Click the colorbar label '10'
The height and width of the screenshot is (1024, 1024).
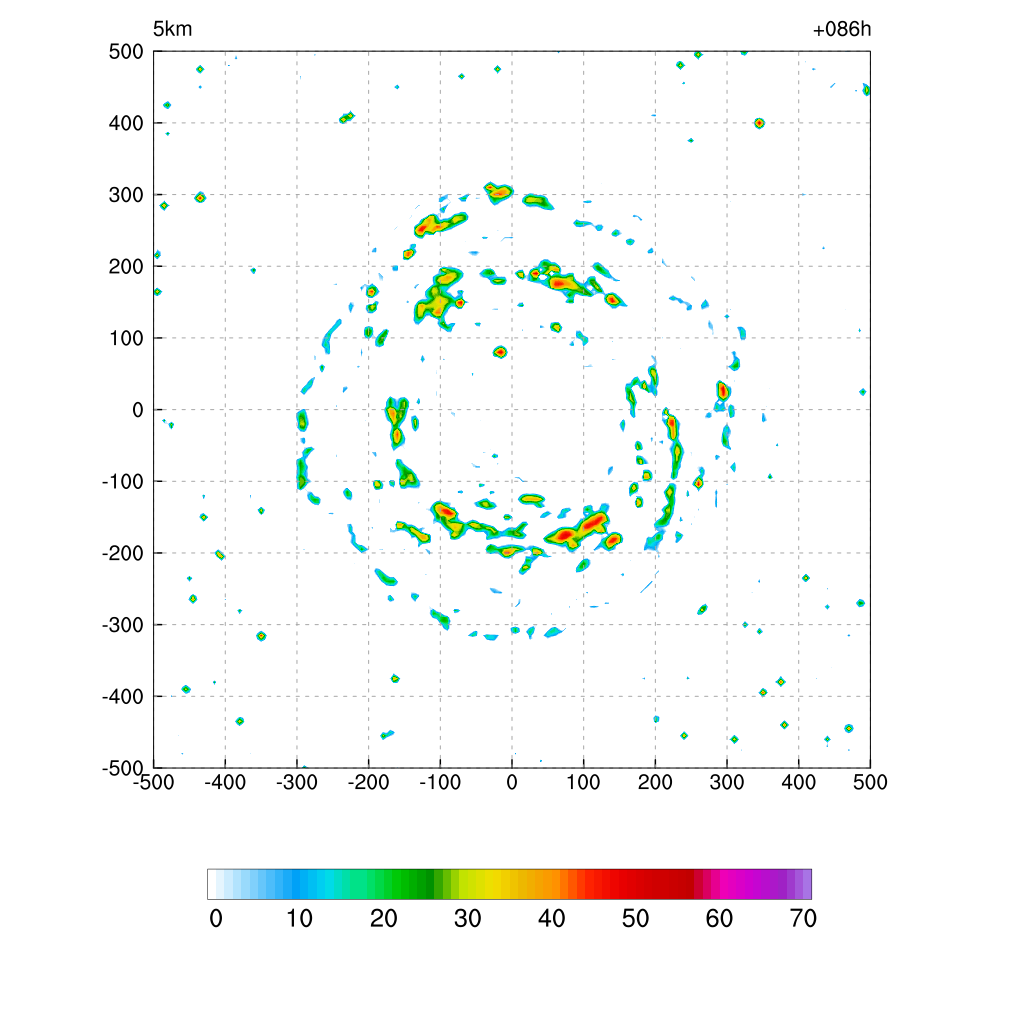(299, 919)
